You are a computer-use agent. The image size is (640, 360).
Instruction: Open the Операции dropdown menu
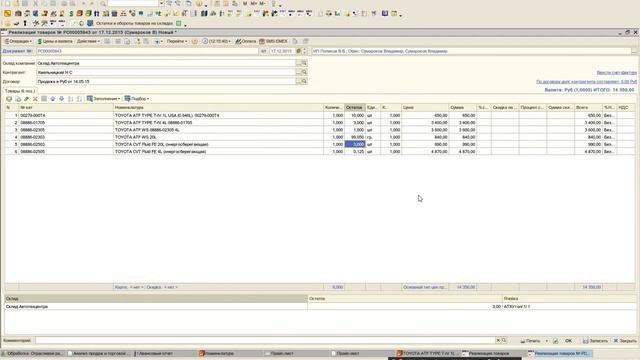pyautogui.click(x=18, y=41)
